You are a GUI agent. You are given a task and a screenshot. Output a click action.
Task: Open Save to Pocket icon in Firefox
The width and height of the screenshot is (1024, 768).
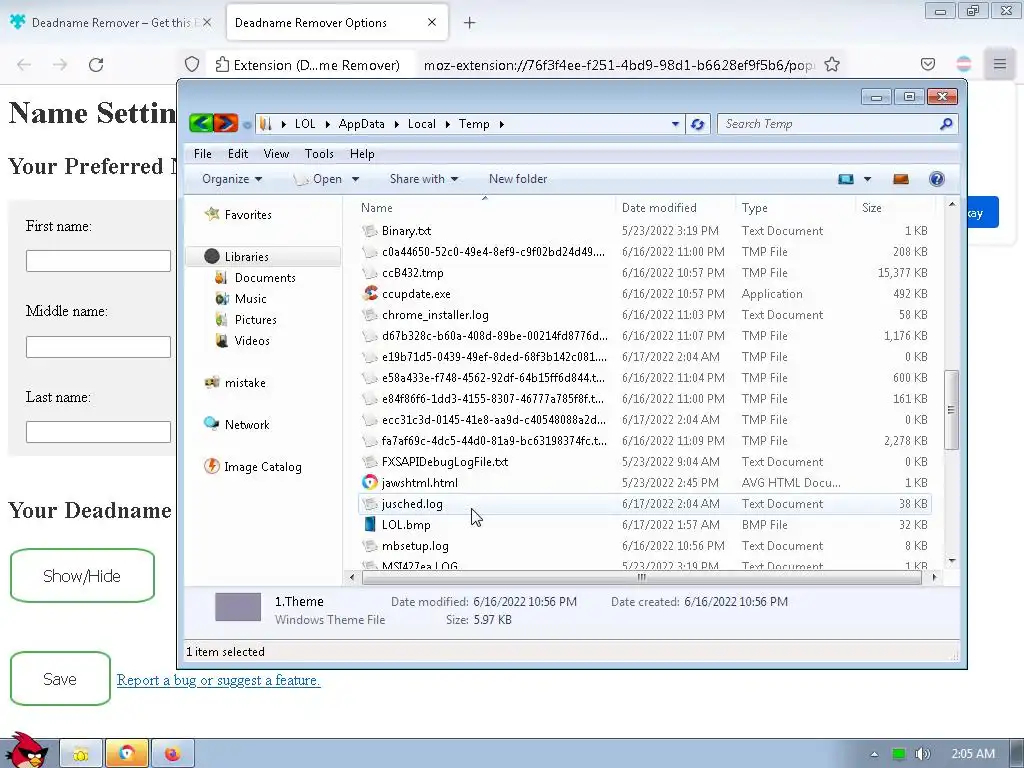(927, 64)
